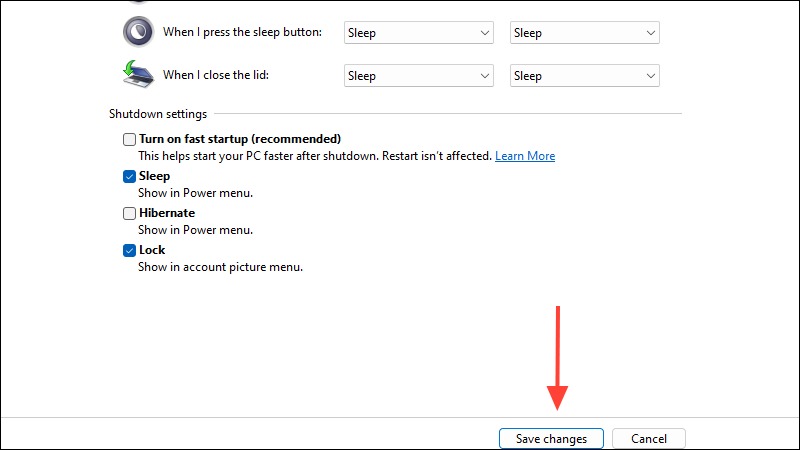Click the Shutdown settings section heading
The width and height of the screenshot is (800, 450).
click(x=158, y=114)
